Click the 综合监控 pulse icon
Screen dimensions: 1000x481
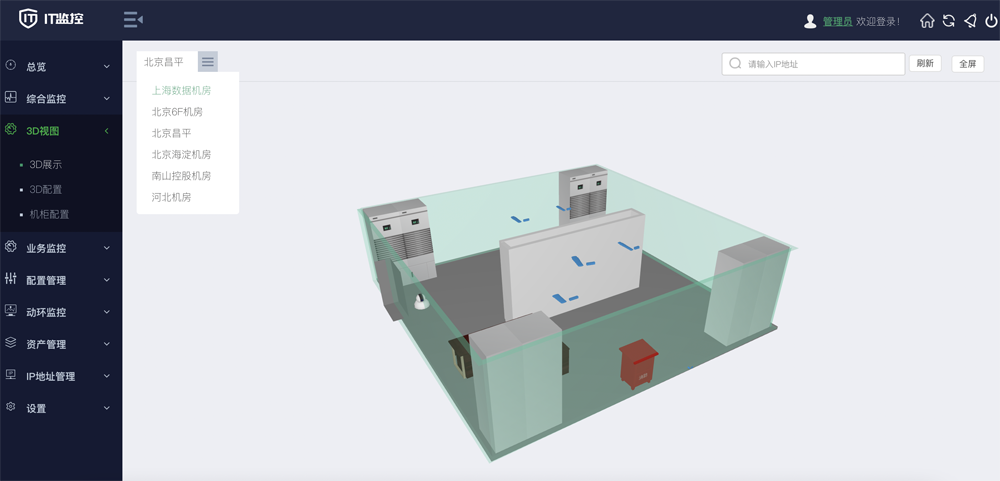[x=10, y=98]
